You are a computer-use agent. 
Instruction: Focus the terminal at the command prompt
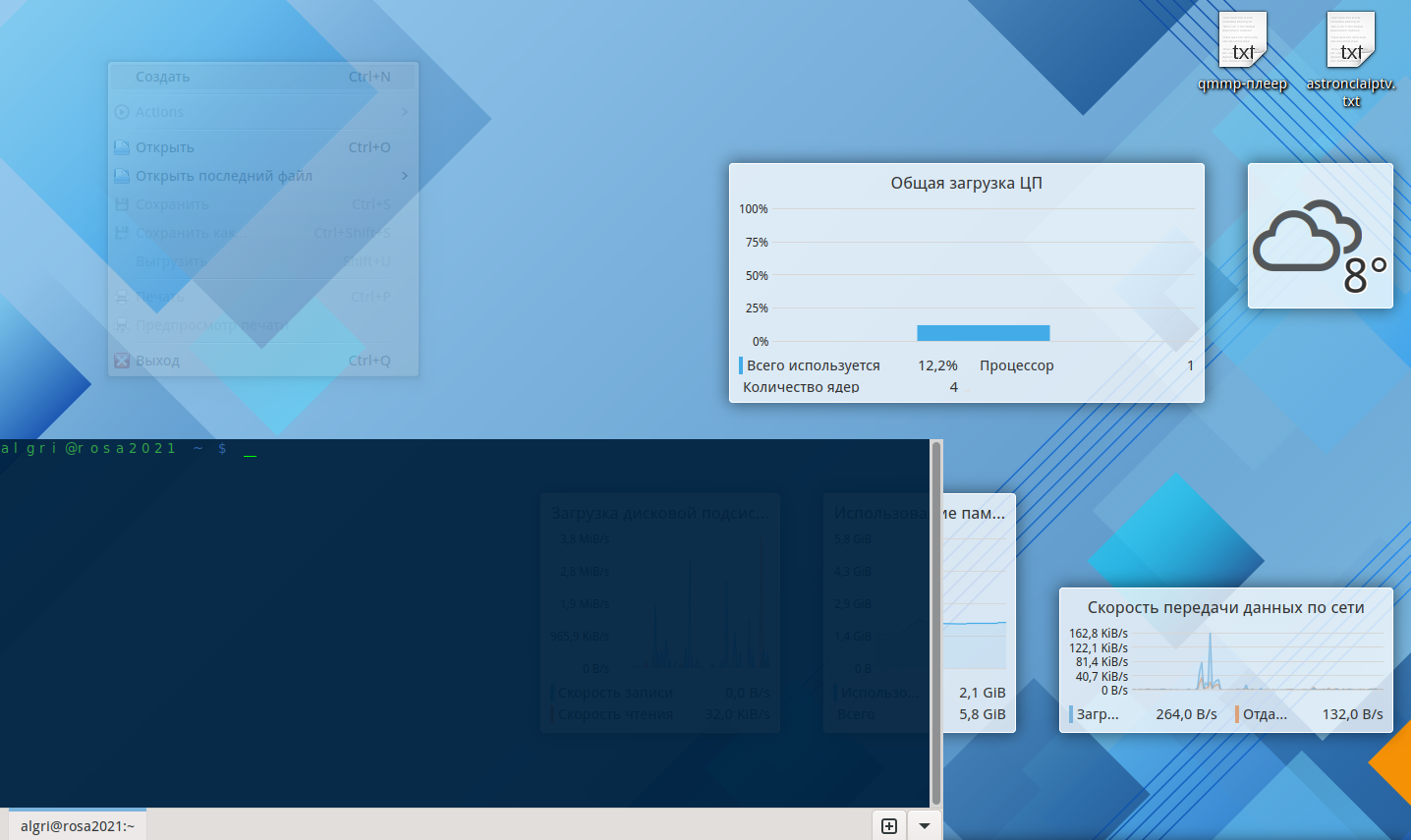coord(250,450)
